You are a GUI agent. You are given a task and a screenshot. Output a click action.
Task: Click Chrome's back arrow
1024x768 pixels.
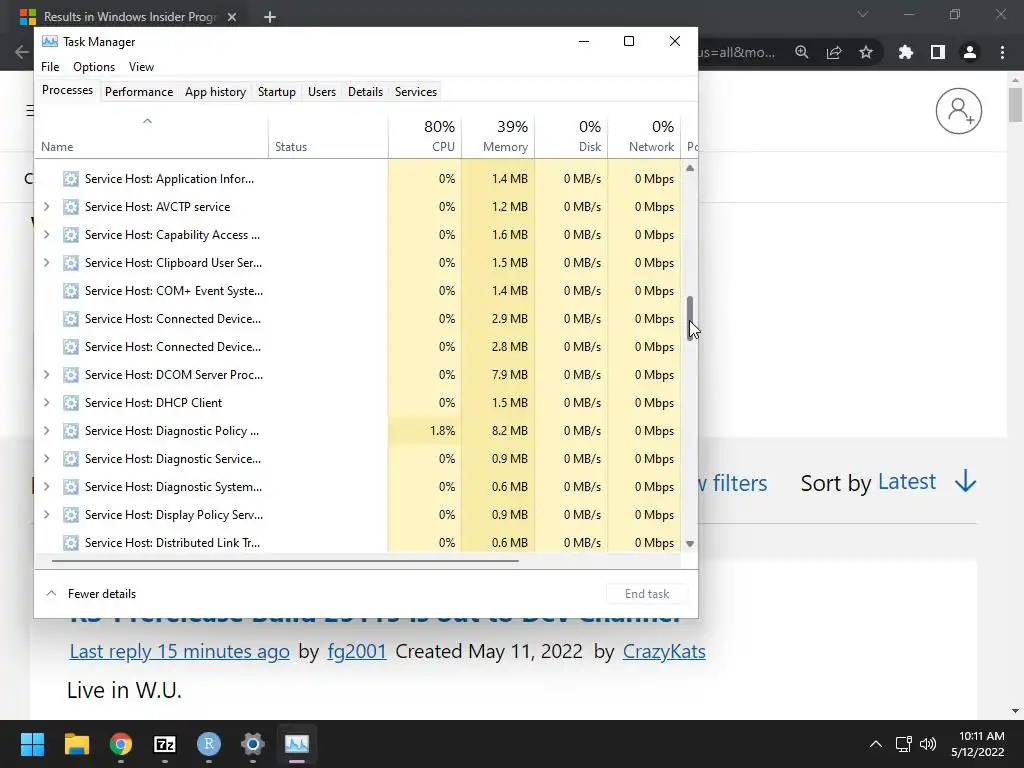click(x=22, y=52)
